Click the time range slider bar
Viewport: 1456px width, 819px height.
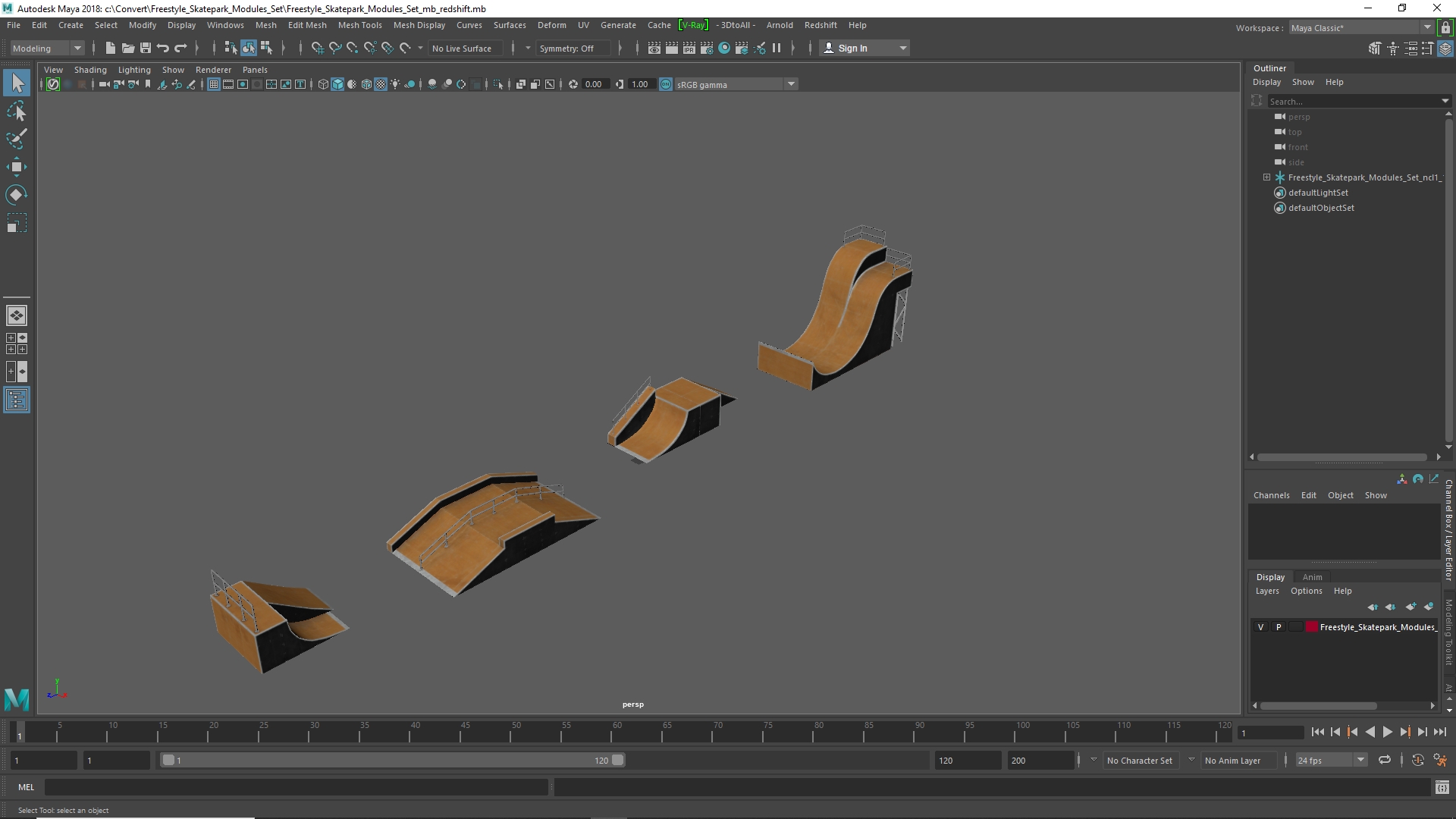[x=392, y=760]
